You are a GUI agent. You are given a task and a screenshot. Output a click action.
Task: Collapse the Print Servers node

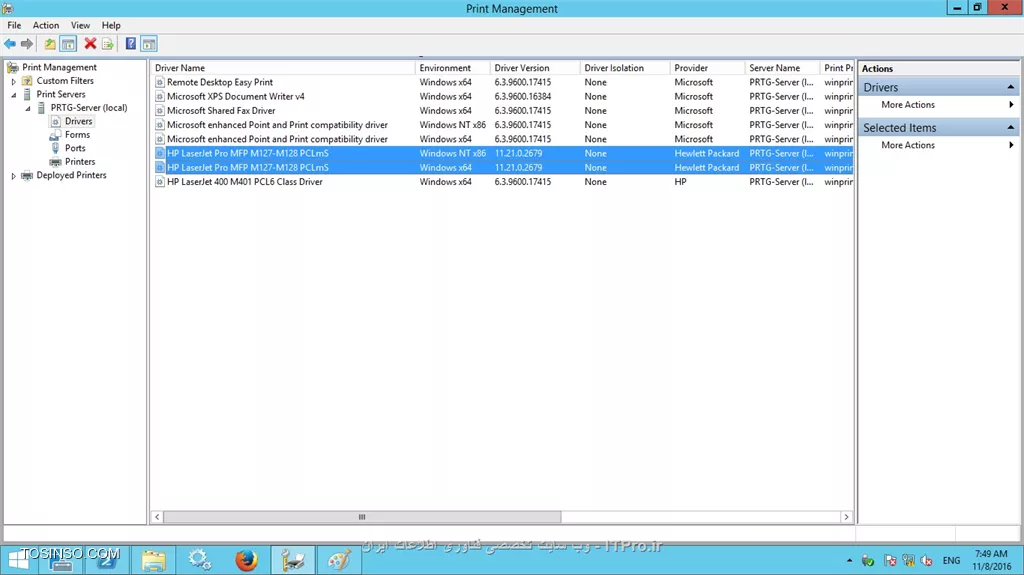14,95
